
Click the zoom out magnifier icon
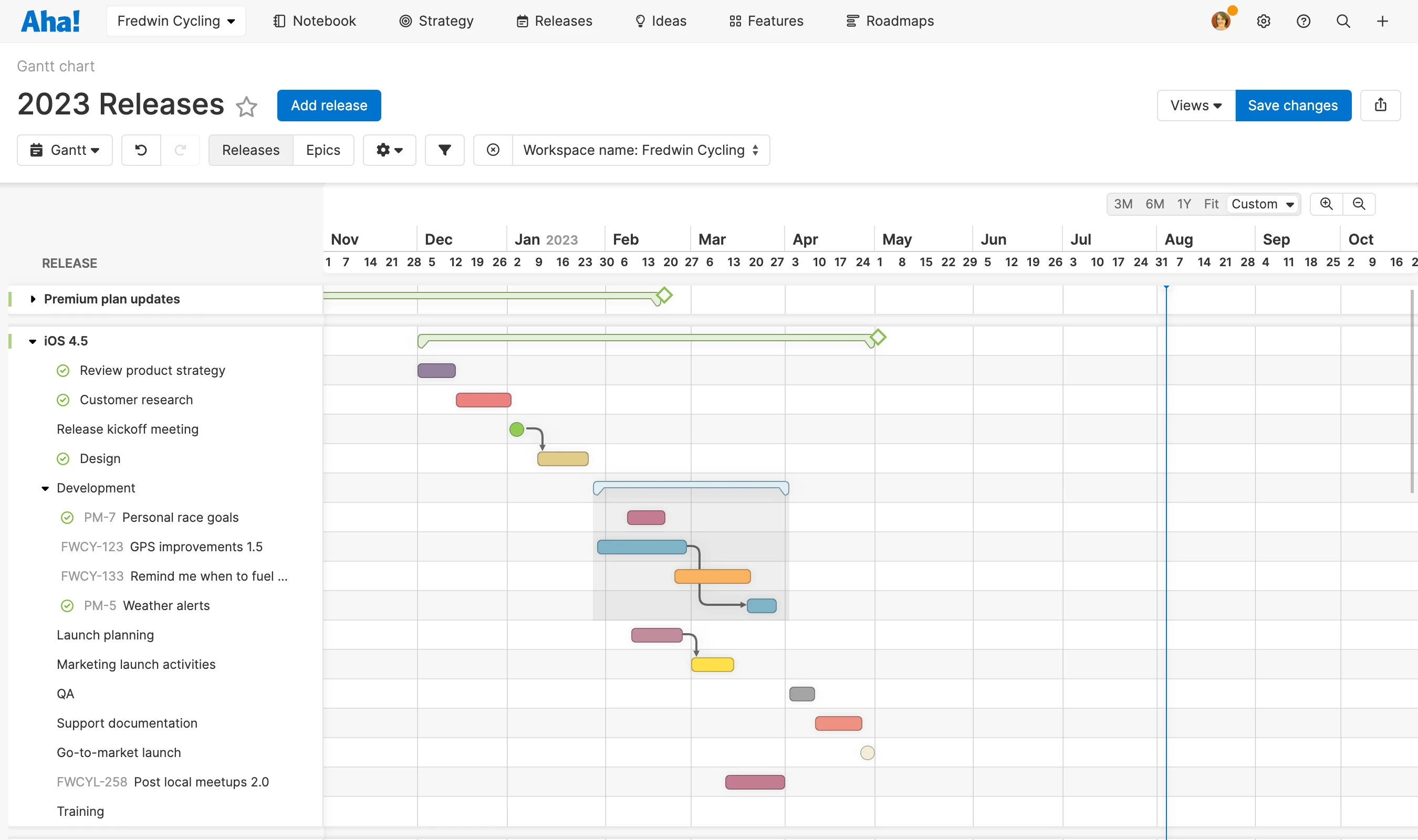pos(1359,204)
